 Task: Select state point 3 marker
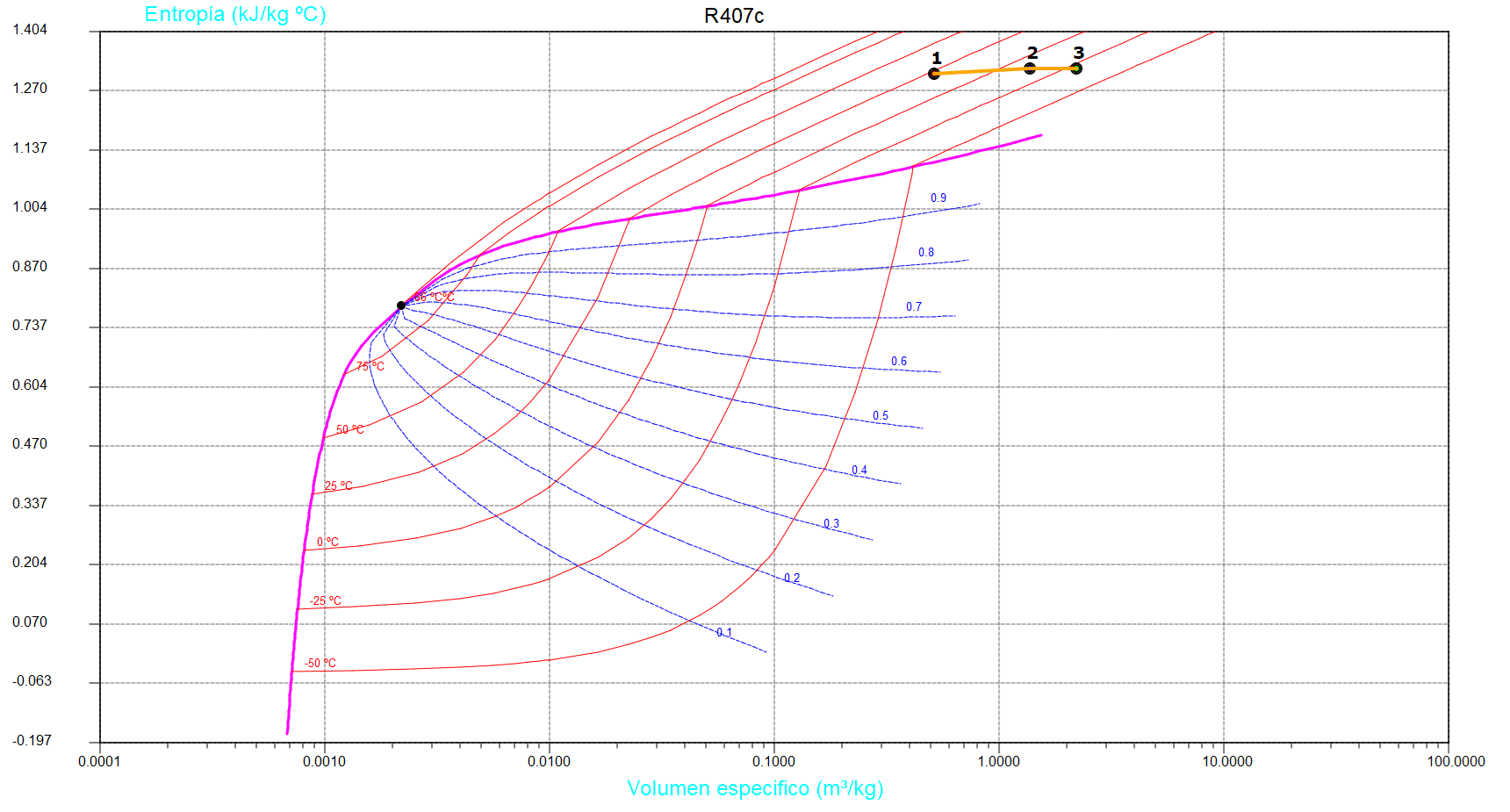pos(1076,68)
